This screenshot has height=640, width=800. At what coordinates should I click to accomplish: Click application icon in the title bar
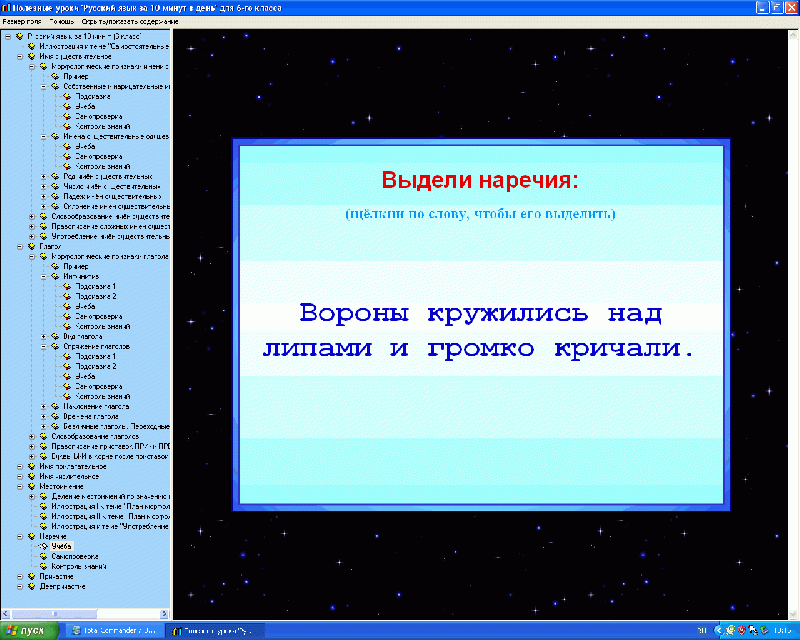coord(6,8)
